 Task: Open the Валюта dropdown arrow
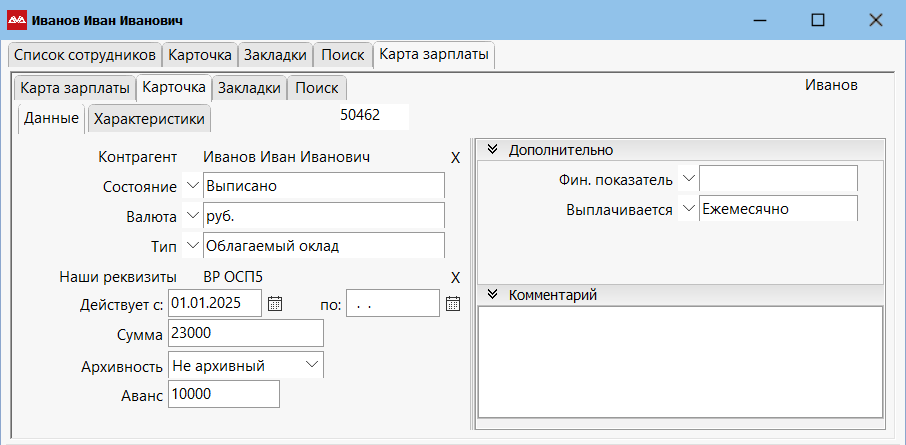point(192,216)
